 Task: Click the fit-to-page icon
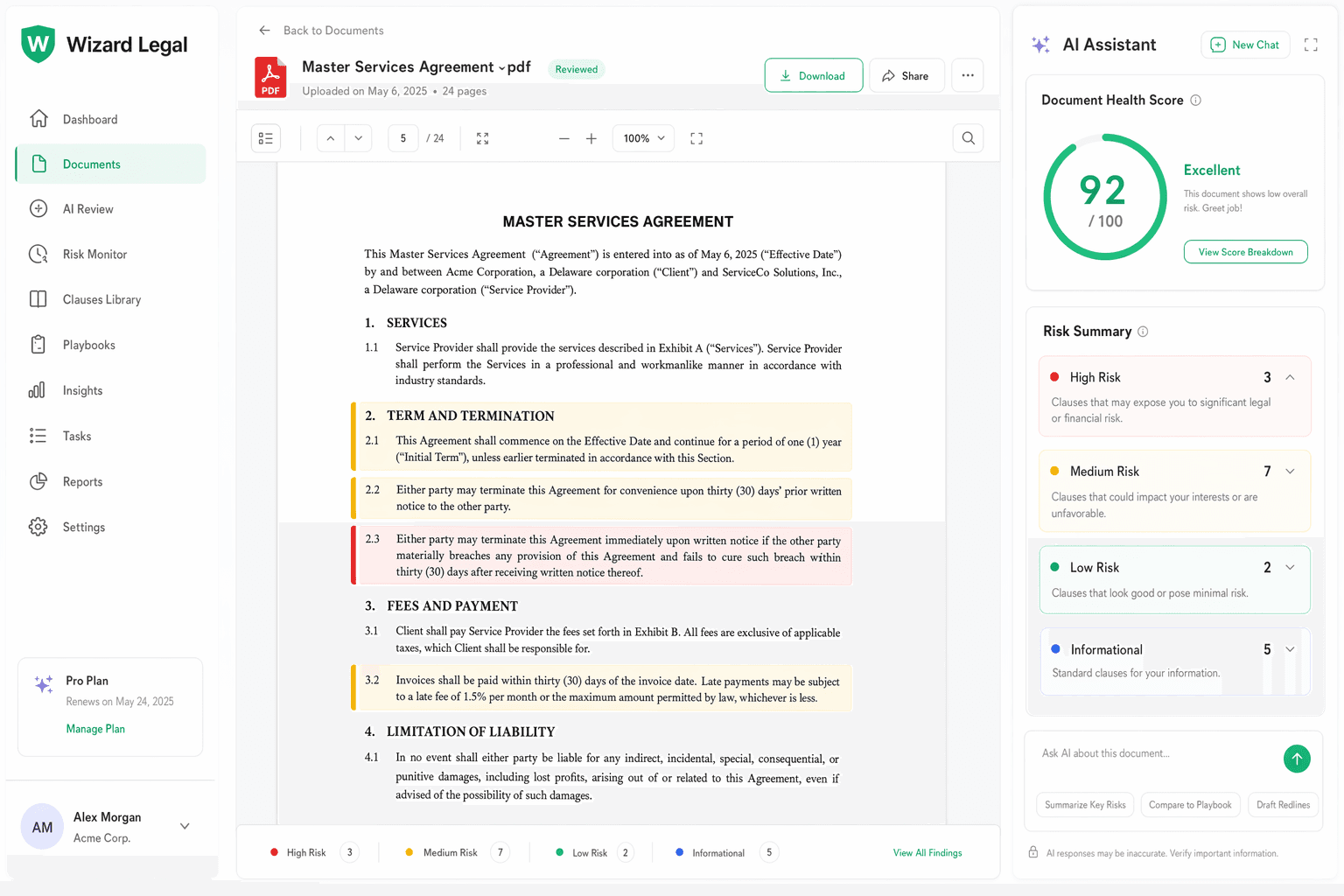click(482, 138)
